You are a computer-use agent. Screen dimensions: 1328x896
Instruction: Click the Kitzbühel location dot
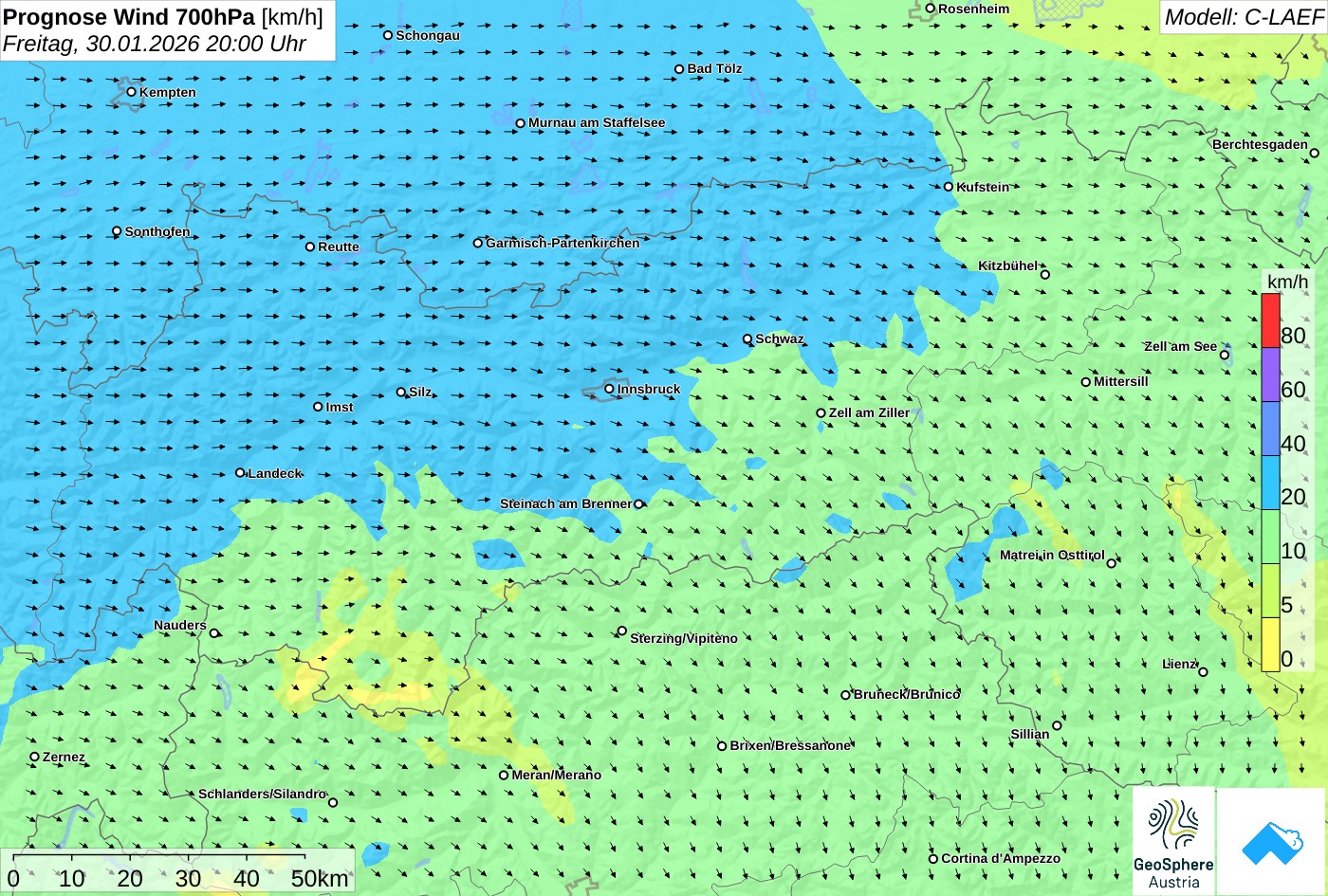(x=1045, y=274)
